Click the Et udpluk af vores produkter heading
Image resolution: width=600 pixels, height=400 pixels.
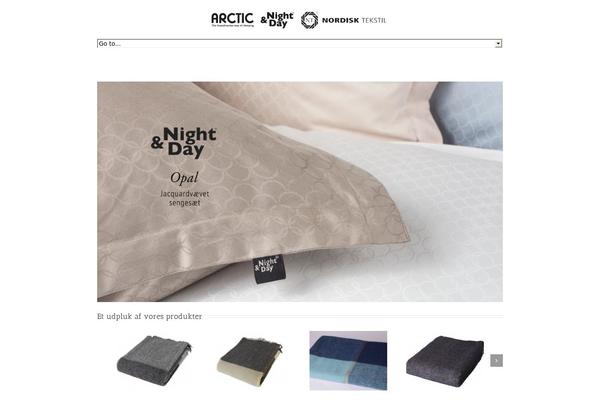pyautogui.click(x=150, y=317)
